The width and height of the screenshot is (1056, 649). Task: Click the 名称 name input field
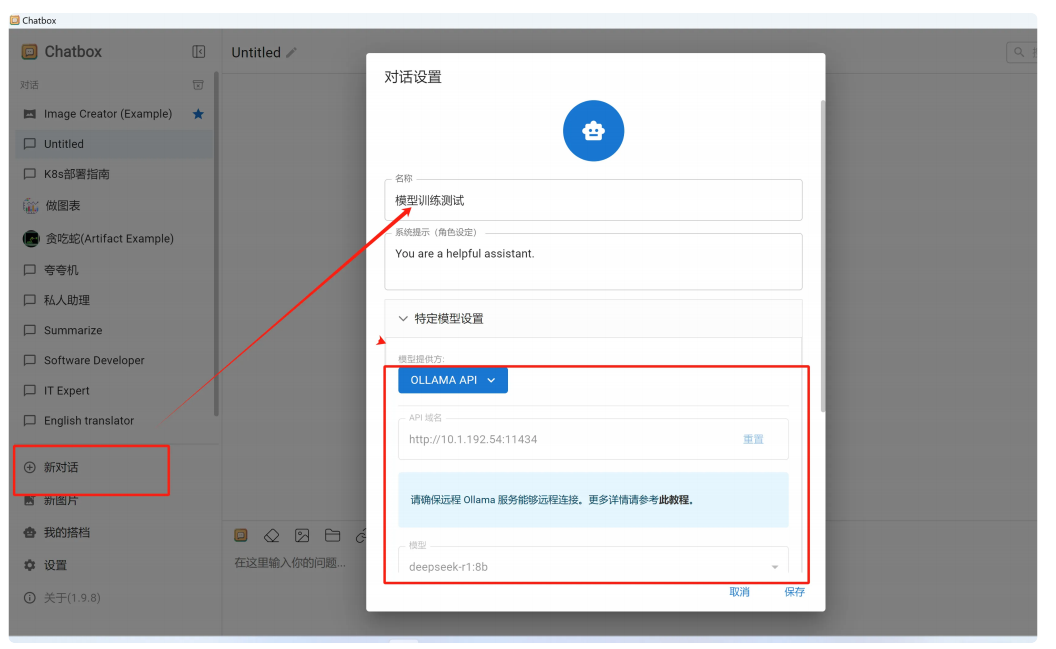coord(593,200)
